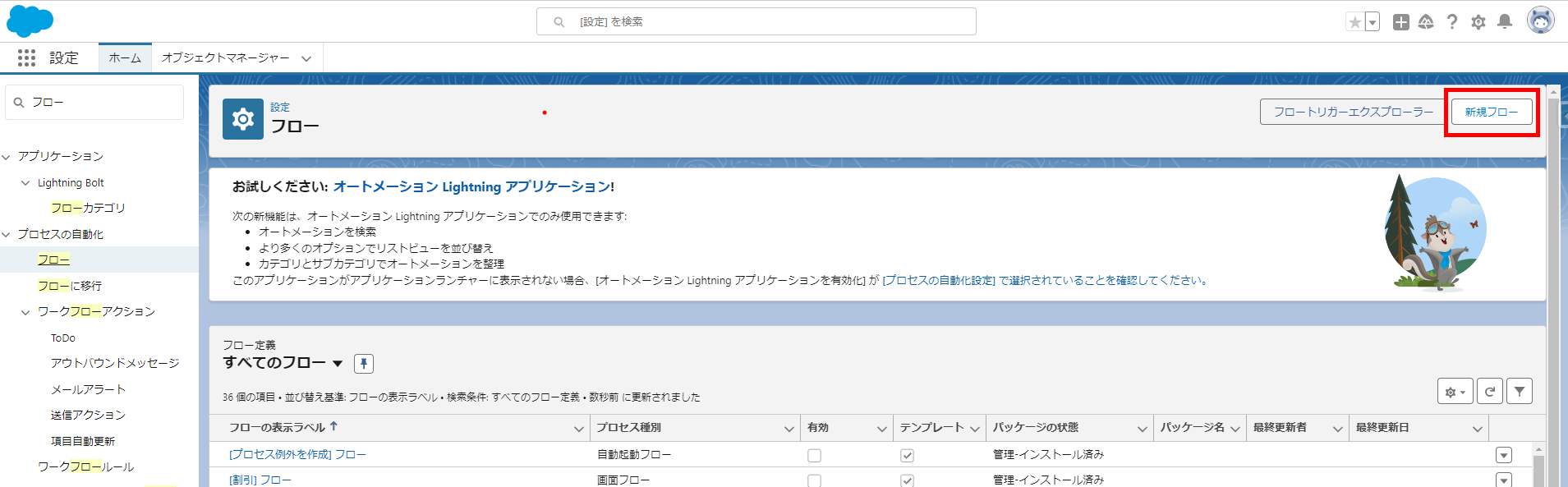Image resolution: width=1568 pixels, height=487 pixels.
Task: Open the user profile avatar
Action: pos(1540,21)
